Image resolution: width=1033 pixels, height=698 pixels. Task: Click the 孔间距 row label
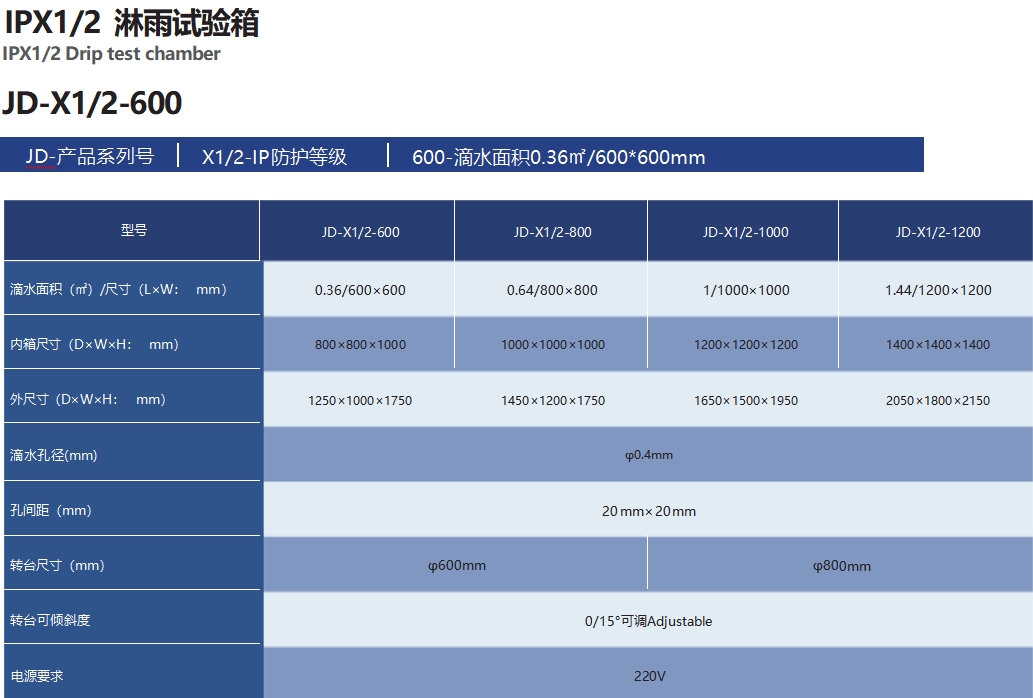point(51,510)
